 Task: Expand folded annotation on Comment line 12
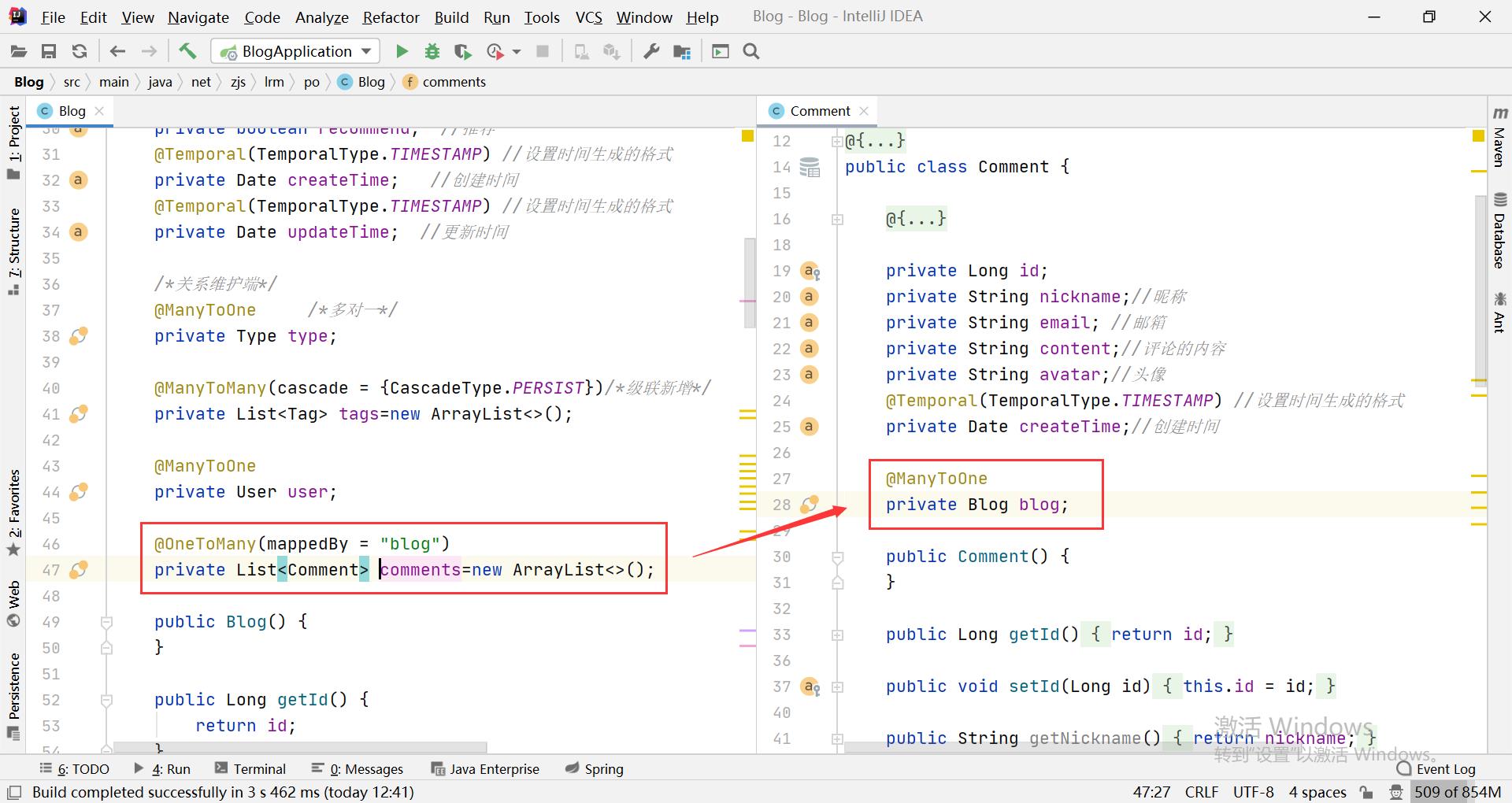click(837, 142)
